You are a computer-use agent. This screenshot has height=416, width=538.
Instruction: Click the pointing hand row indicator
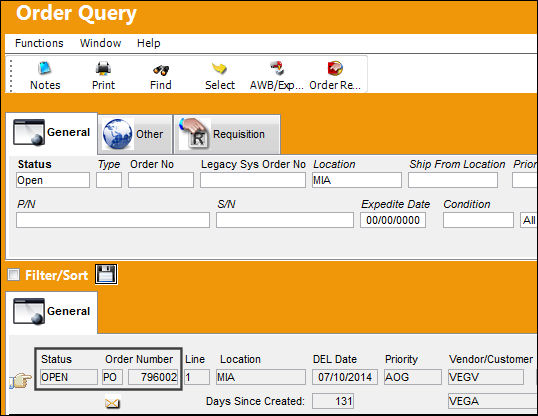[x=20, y=381]
